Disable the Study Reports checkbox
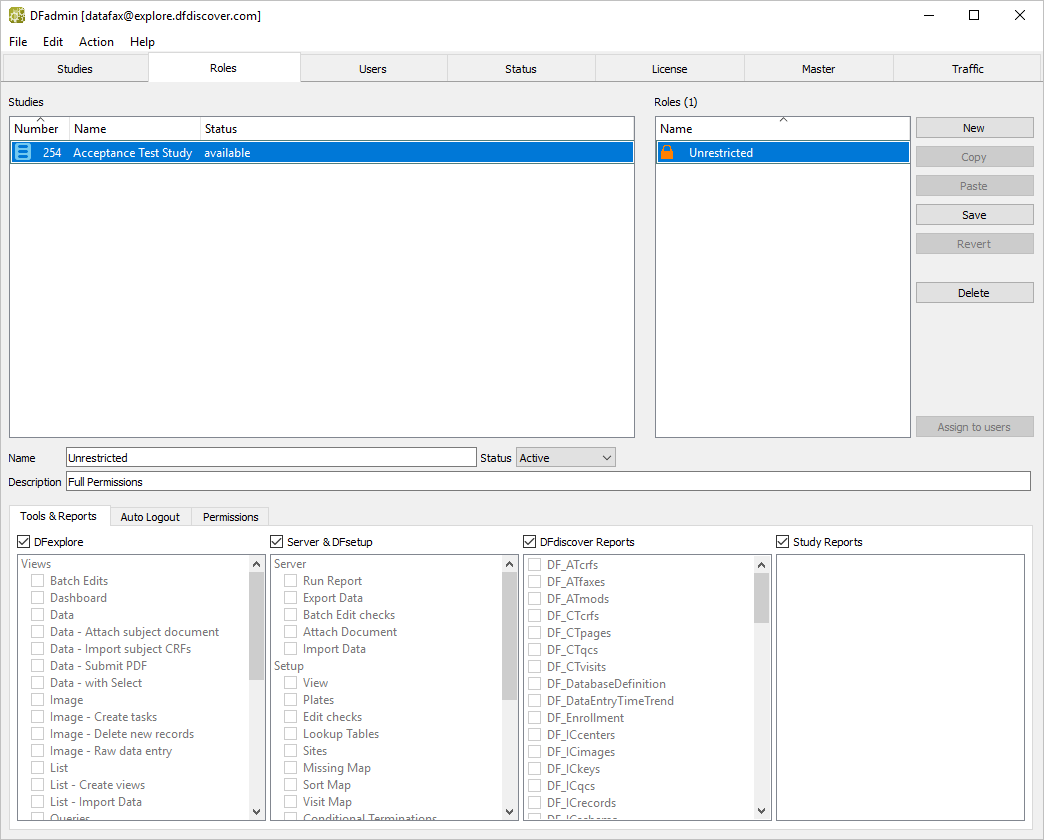1044x840 pixels. tap(783, 542)
